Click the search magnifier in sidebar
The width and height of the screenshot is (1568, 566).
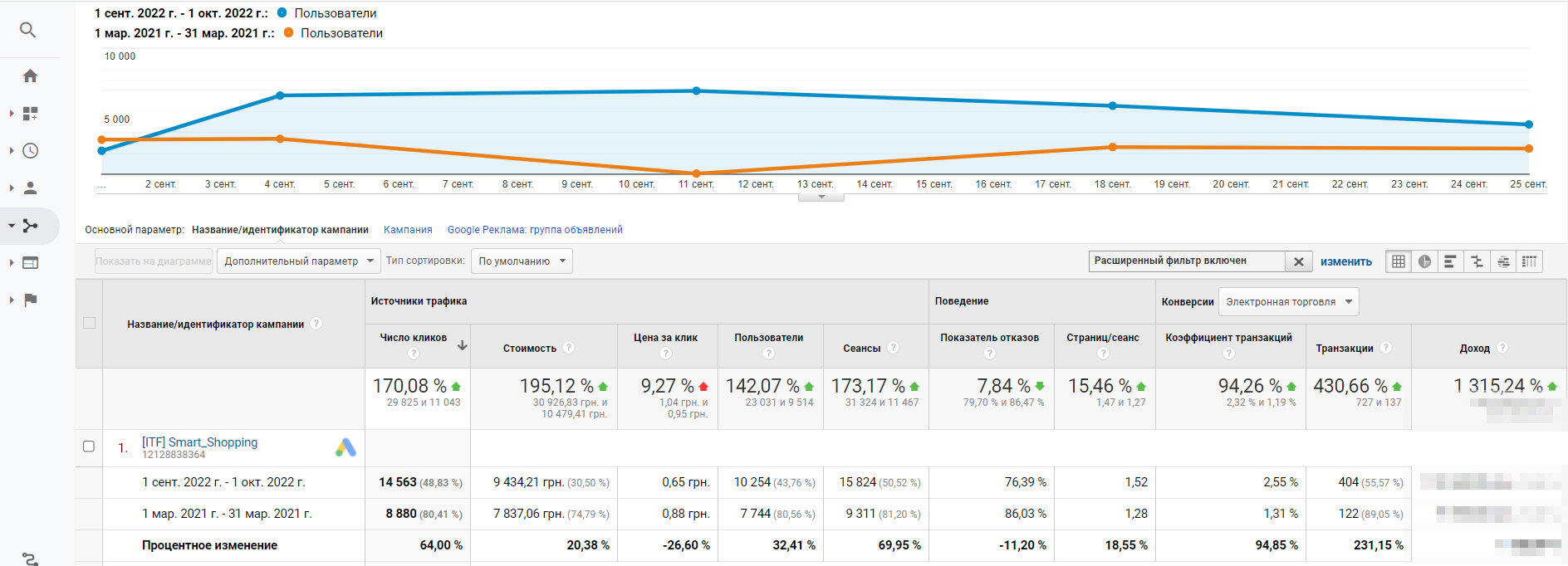[x=27, y=30]
